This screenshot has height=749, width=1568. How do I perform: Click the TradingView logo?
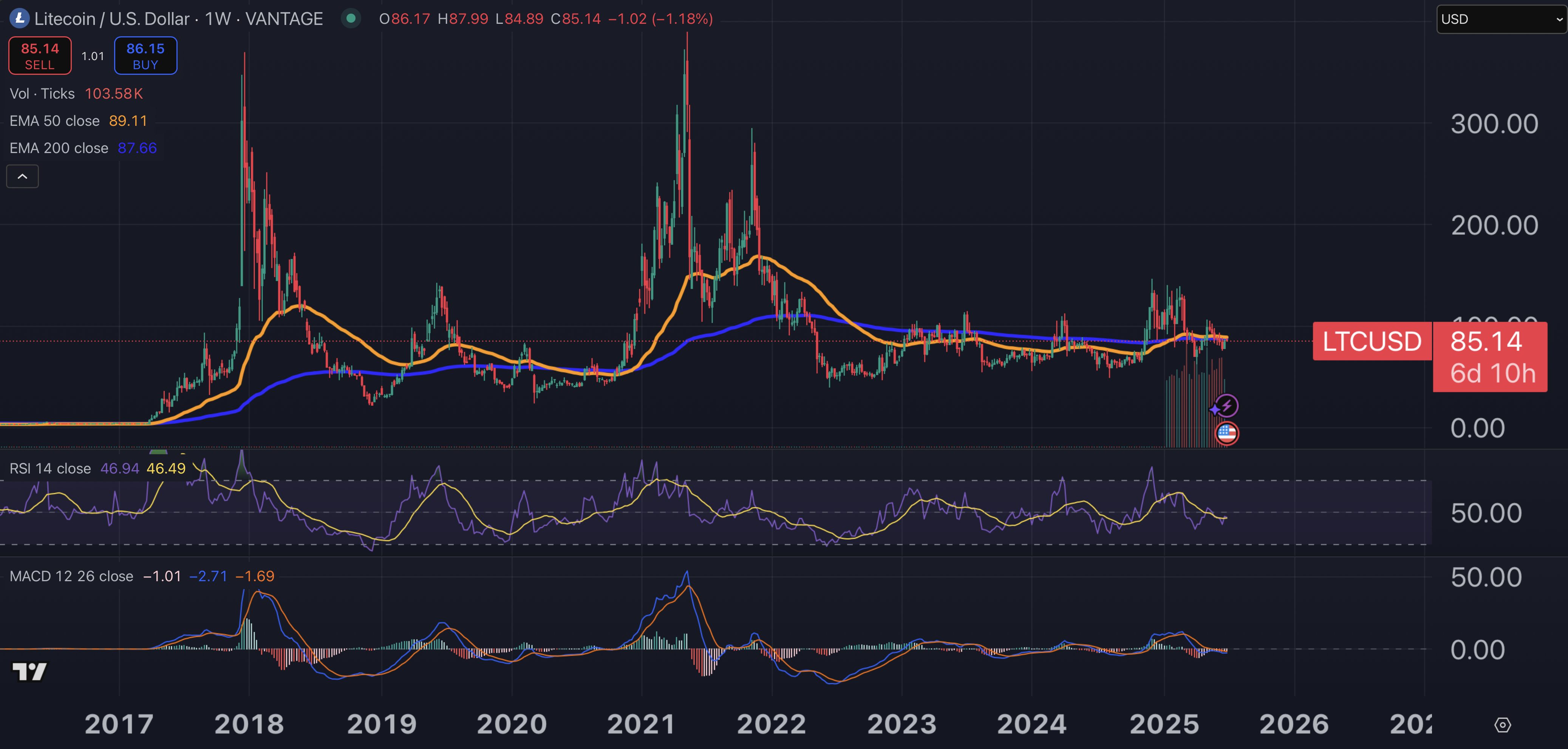click(29, 671)
